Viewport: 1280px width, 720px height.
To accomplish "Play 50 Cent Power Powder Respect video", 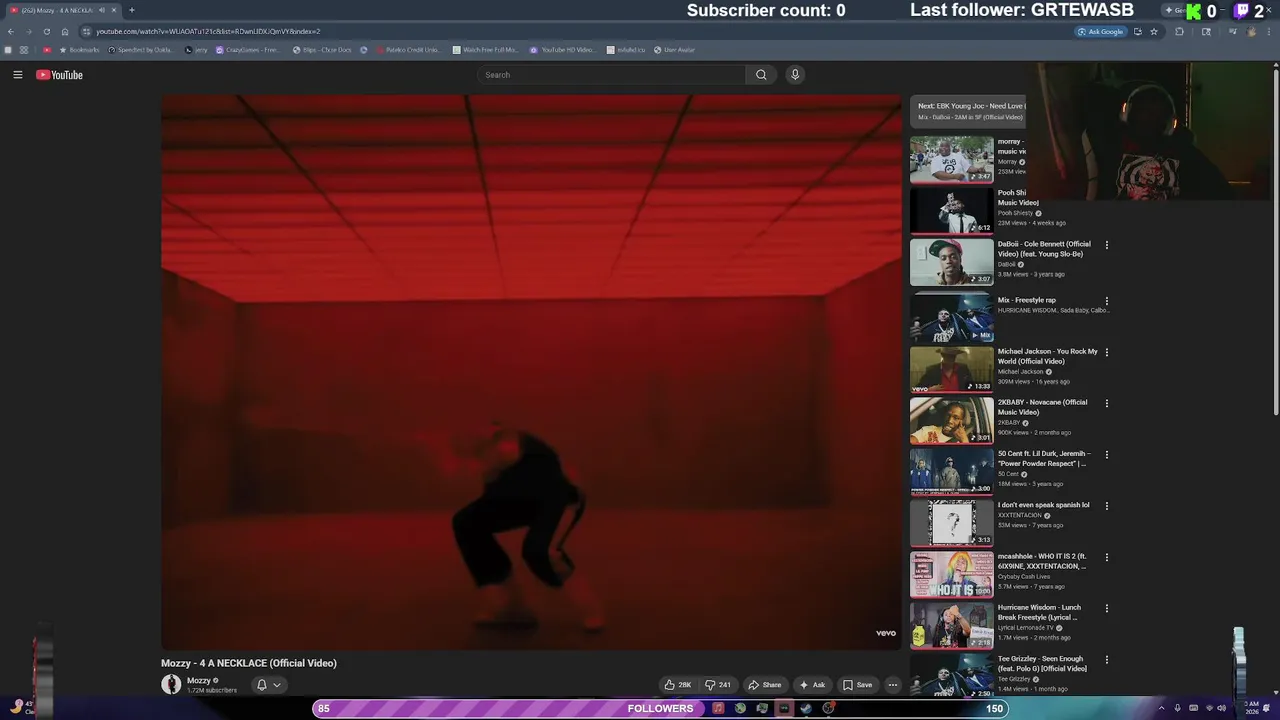I will coord(952,471).
